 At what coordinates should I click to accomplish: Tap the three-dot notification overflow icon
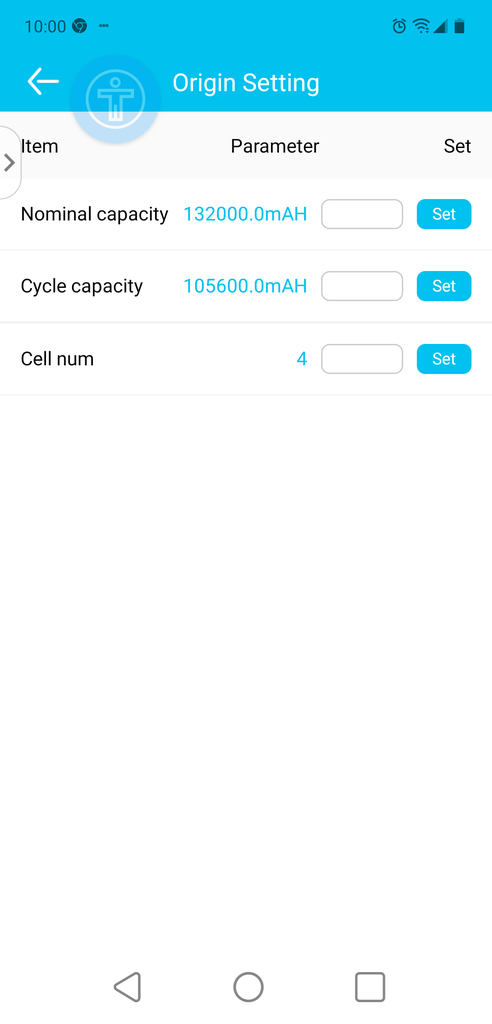(104, 26)
